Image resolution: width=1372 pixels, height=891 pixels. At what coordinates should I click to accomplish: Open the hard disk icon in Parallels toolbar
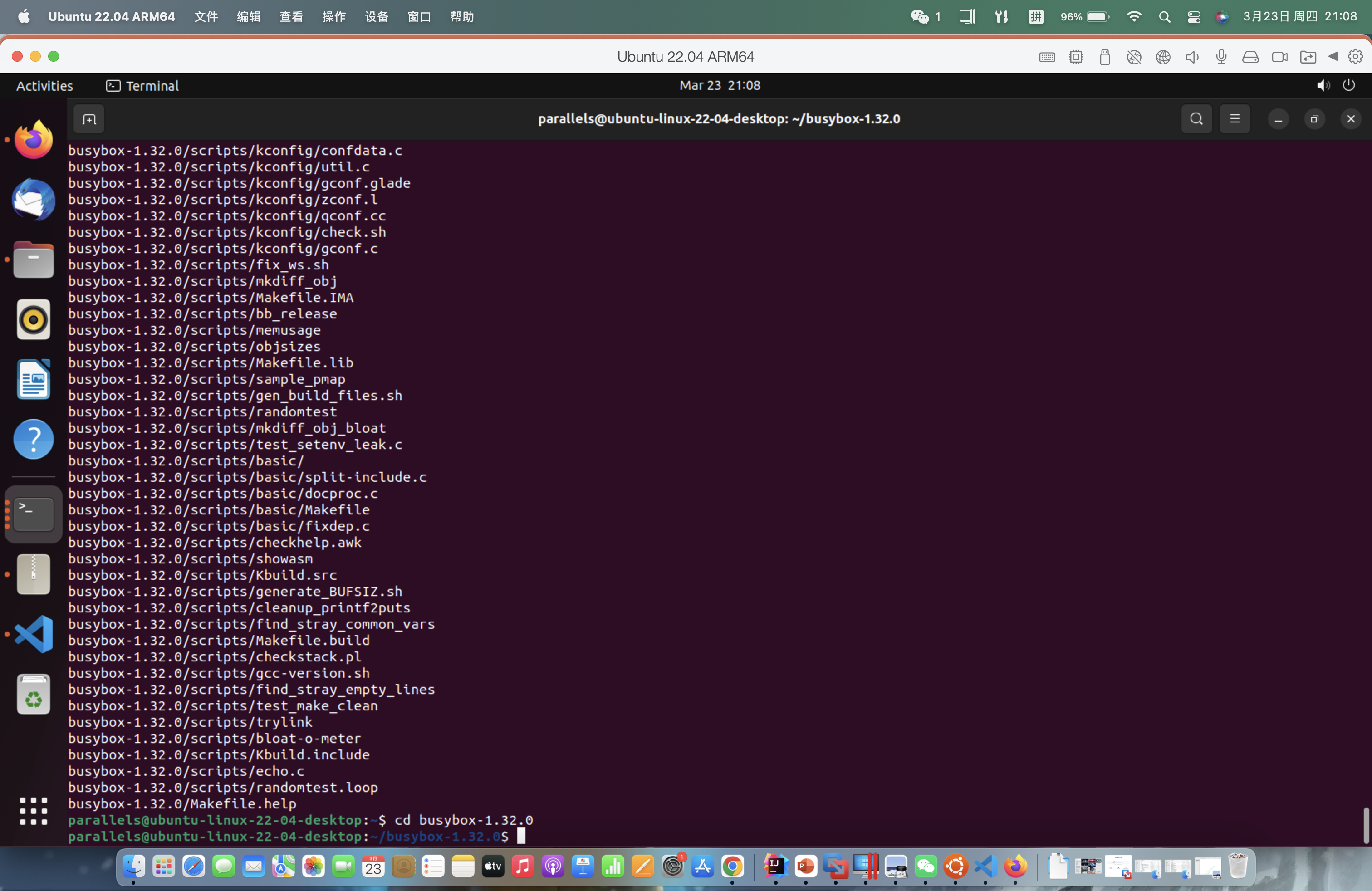coord(1250,57)
